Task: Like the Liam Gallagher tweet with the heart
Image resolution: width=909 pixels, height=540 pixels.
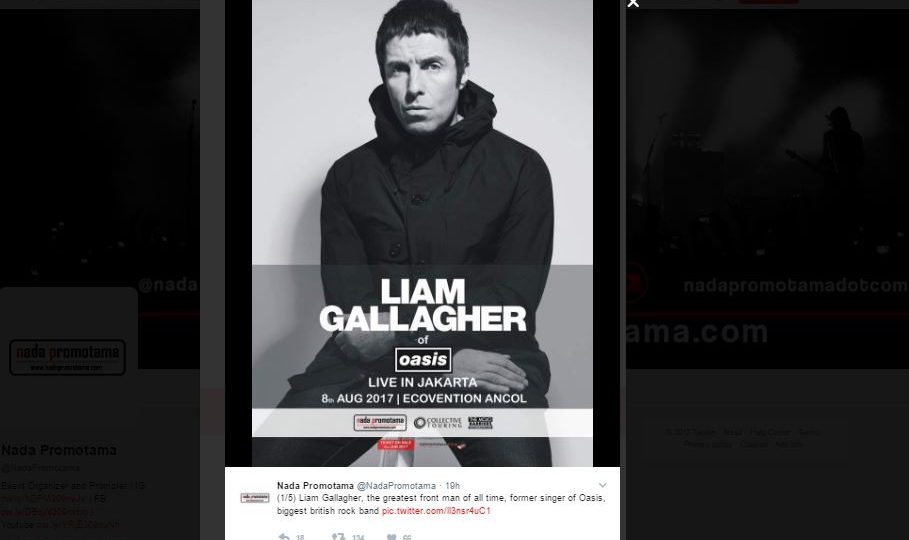Action: click(x=392, y=537)
